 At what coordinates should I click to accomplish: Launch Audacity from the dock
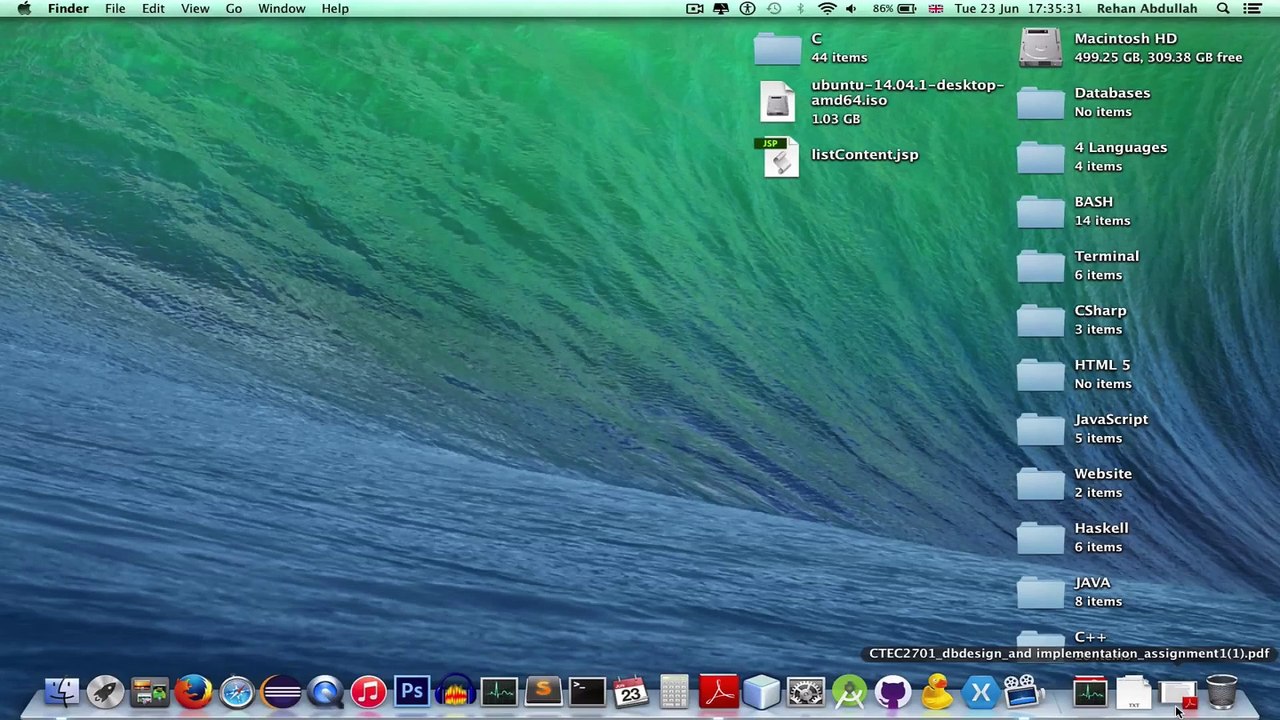pyautogui.click(x=456, y=691)
